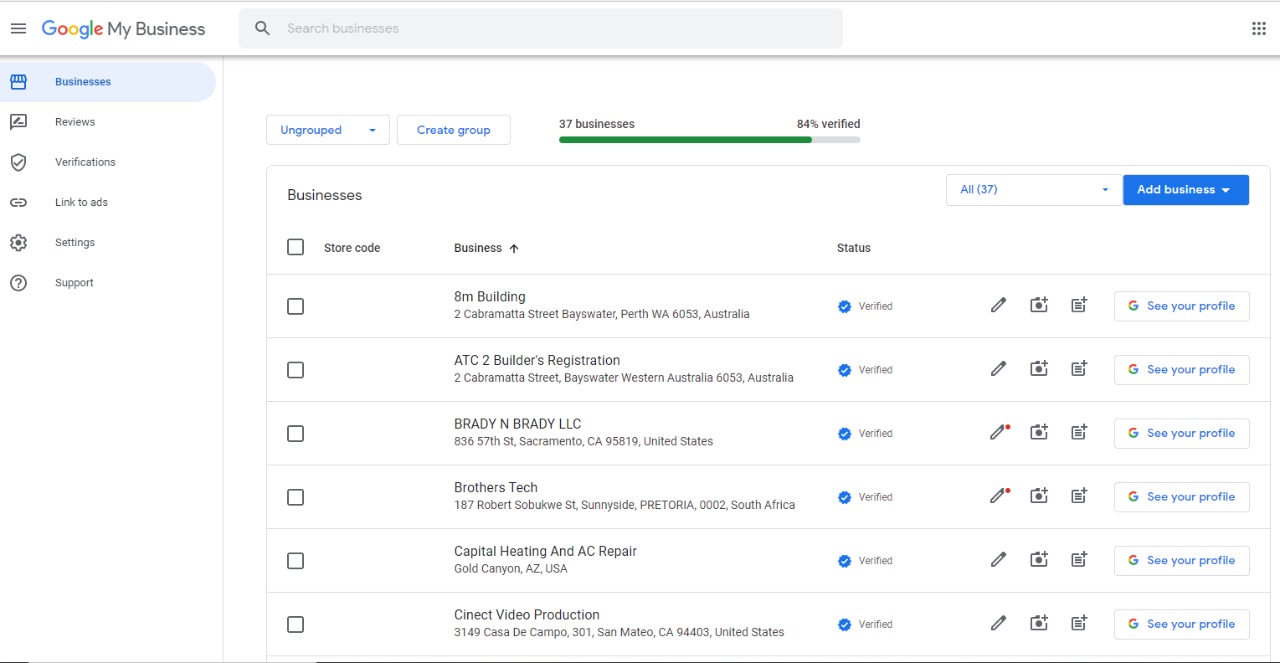Viewport: 1280px width, 663px height.
Task: Select the Brothers Tech checkbox
Action: tap(295, 497)
